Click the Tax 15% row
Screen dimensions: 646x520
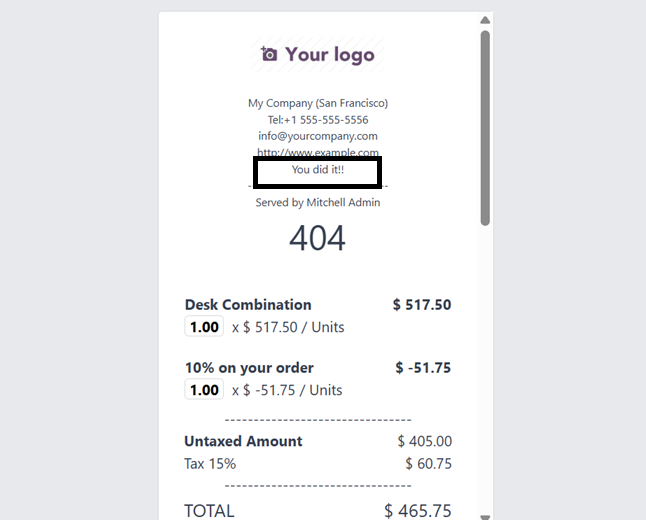coord(318,464)
